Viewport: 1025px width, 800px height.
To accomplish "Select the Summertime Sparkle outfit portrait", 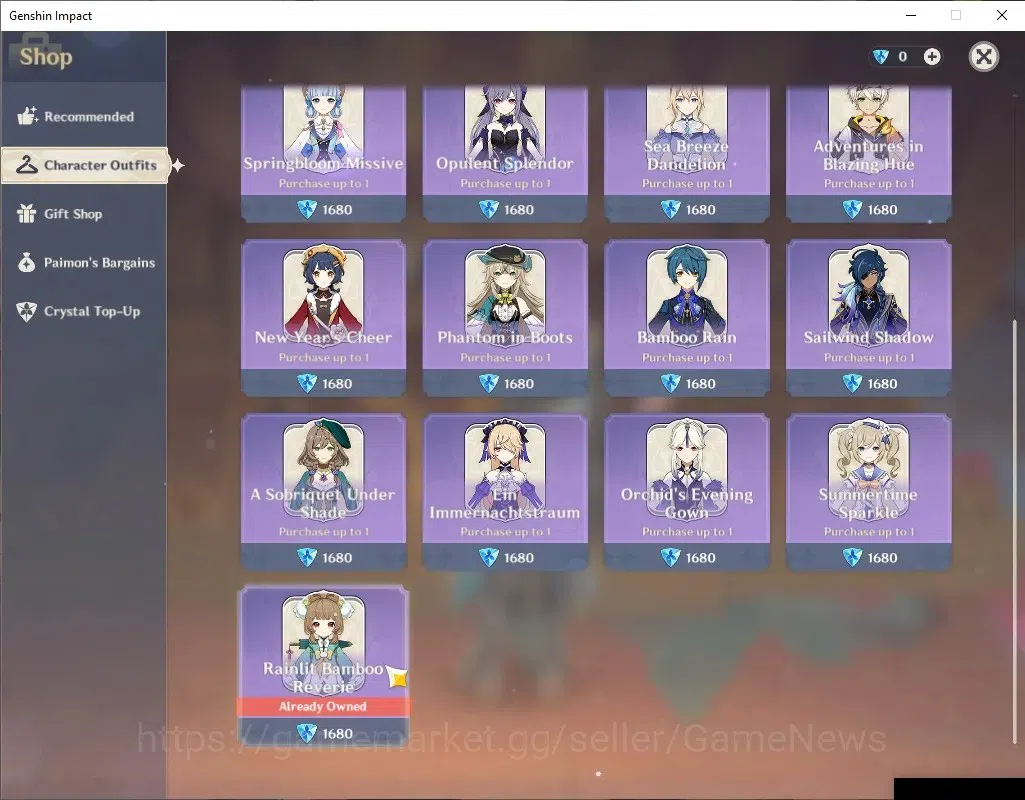I will tap(869, 469).
